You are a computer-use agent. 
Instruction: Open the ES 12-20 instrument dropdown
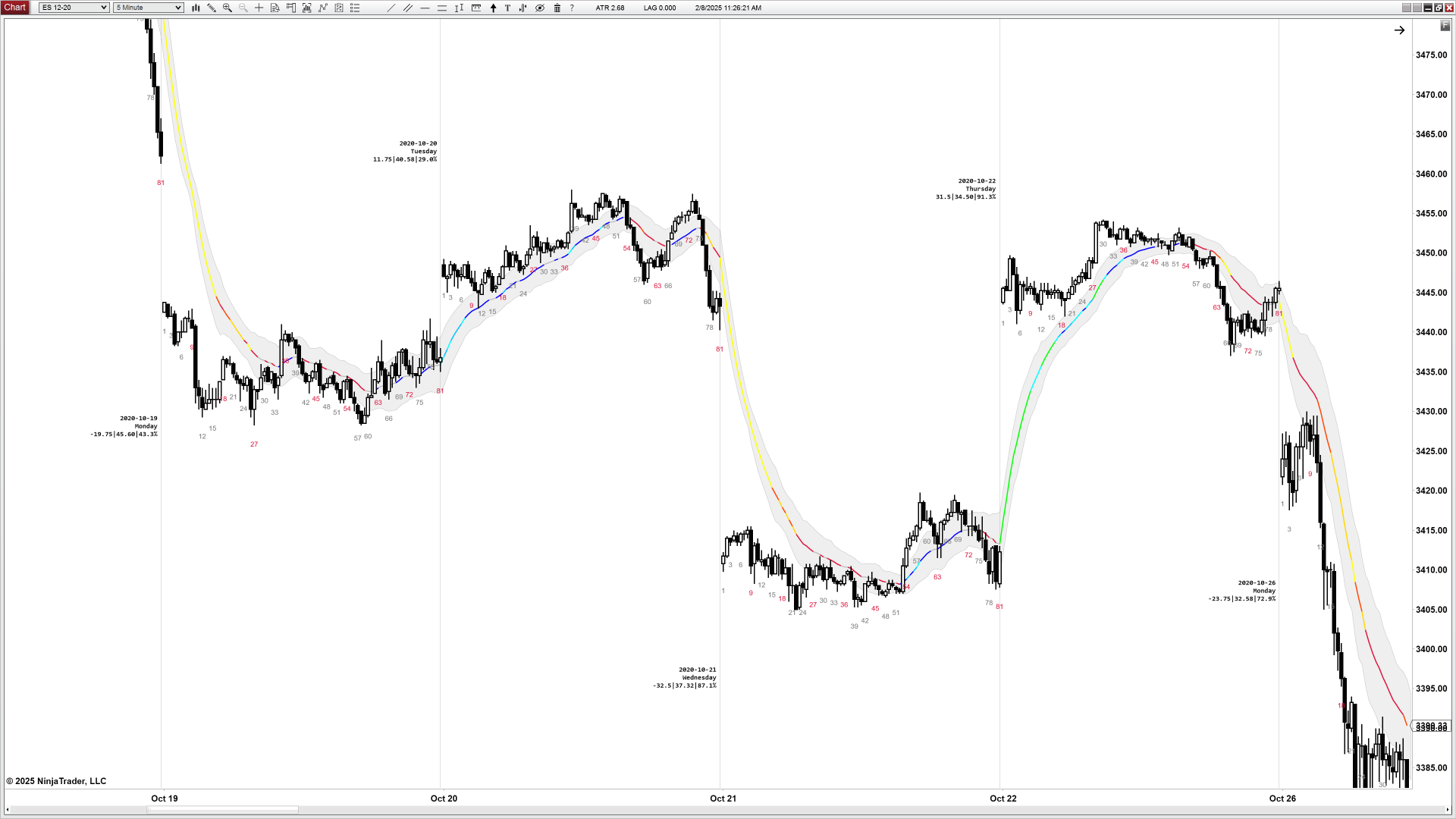pos(74,8)
